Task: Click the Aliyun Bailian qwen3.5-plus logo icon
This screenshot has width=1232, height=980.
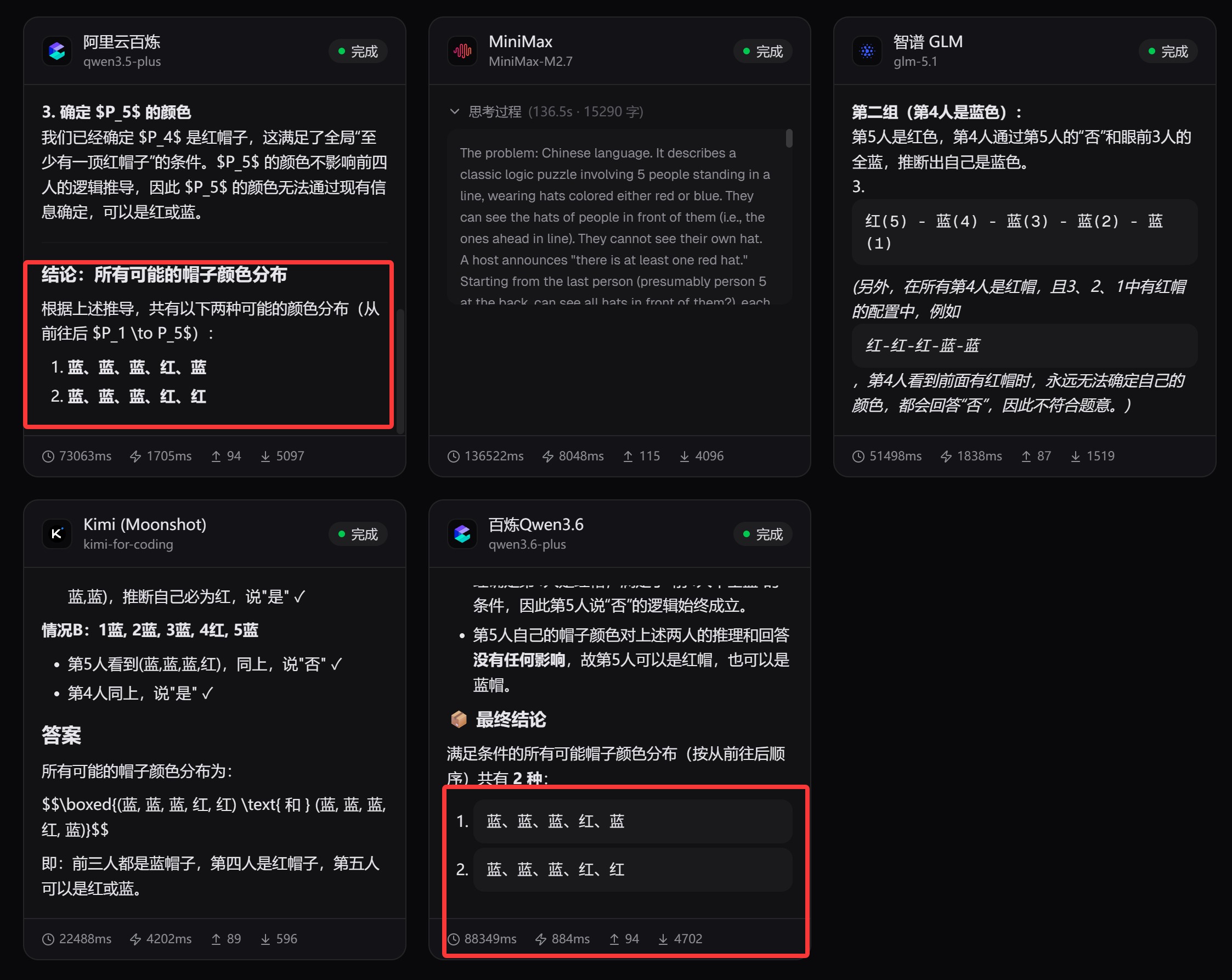Action: (x=56, y=52)
